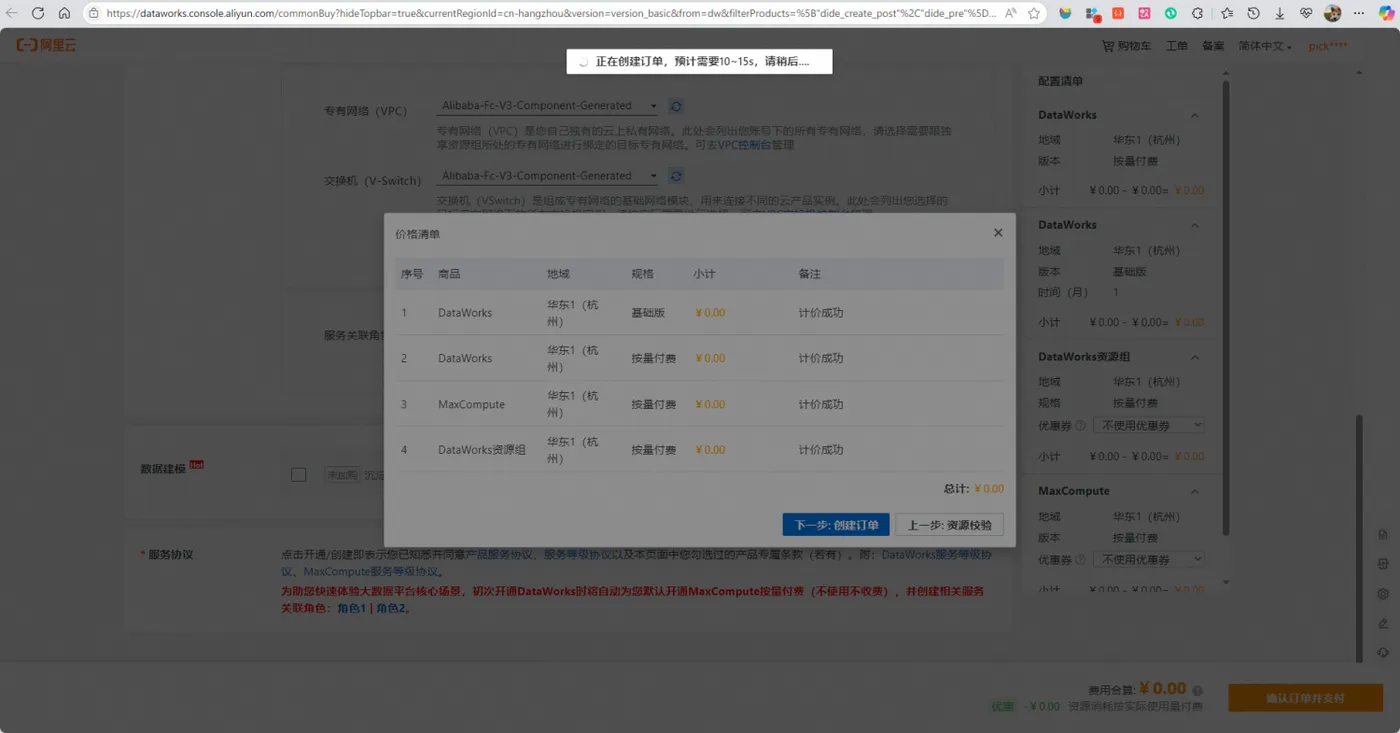Open the 角色1 link
Screen dimensions: 1400x733
(351, 608)
